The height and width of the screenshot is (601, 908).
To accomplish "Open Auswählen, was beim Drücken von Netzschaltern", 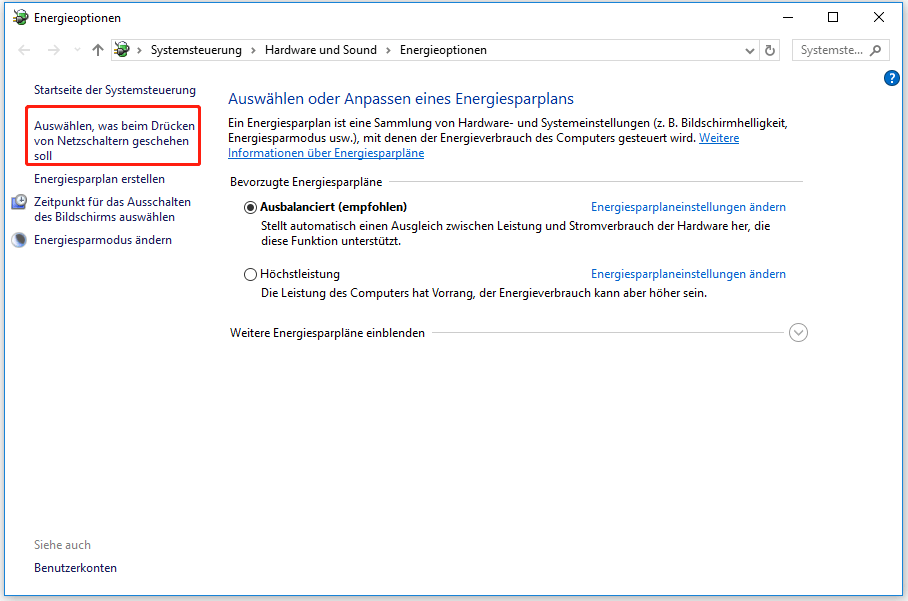I will pos(114,141).
